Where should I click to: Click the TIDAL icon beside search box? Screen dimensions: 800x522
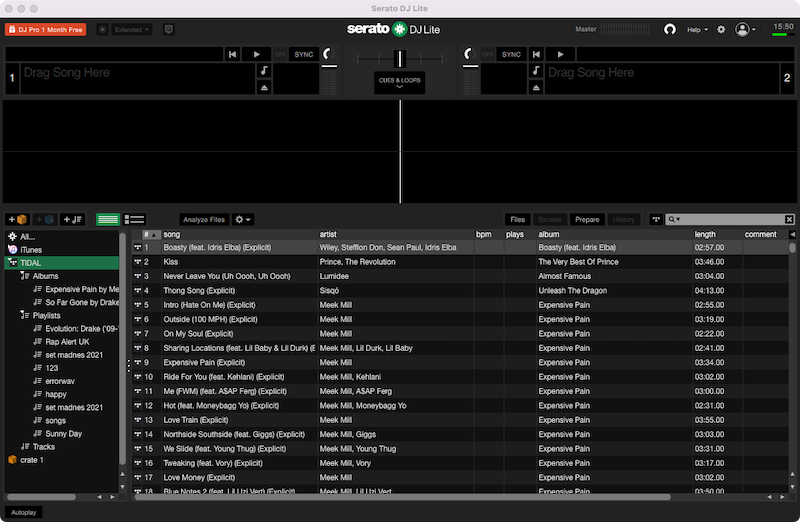[x=655, y=219]
